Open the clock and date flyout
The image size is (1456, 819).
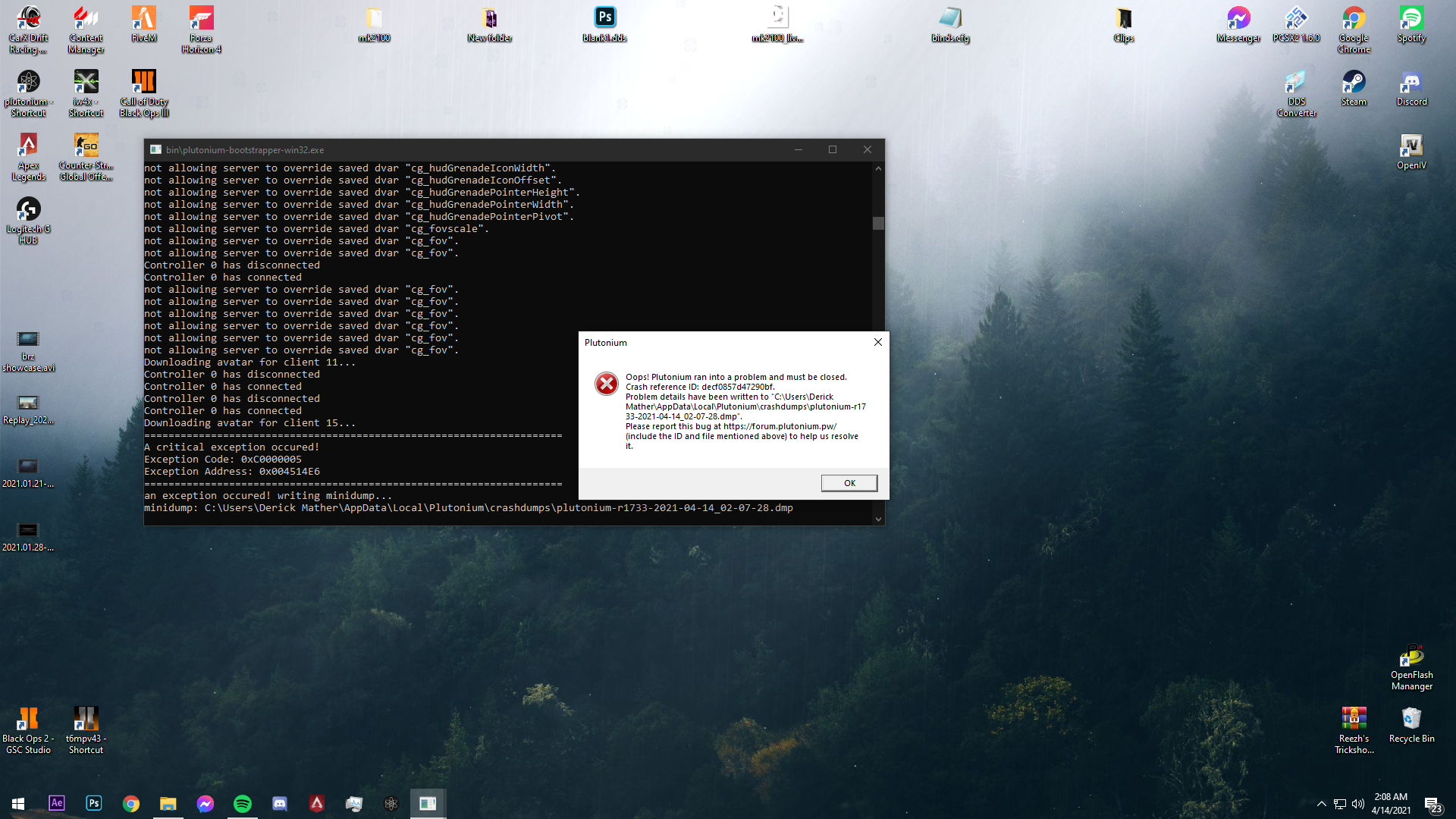1391,804
